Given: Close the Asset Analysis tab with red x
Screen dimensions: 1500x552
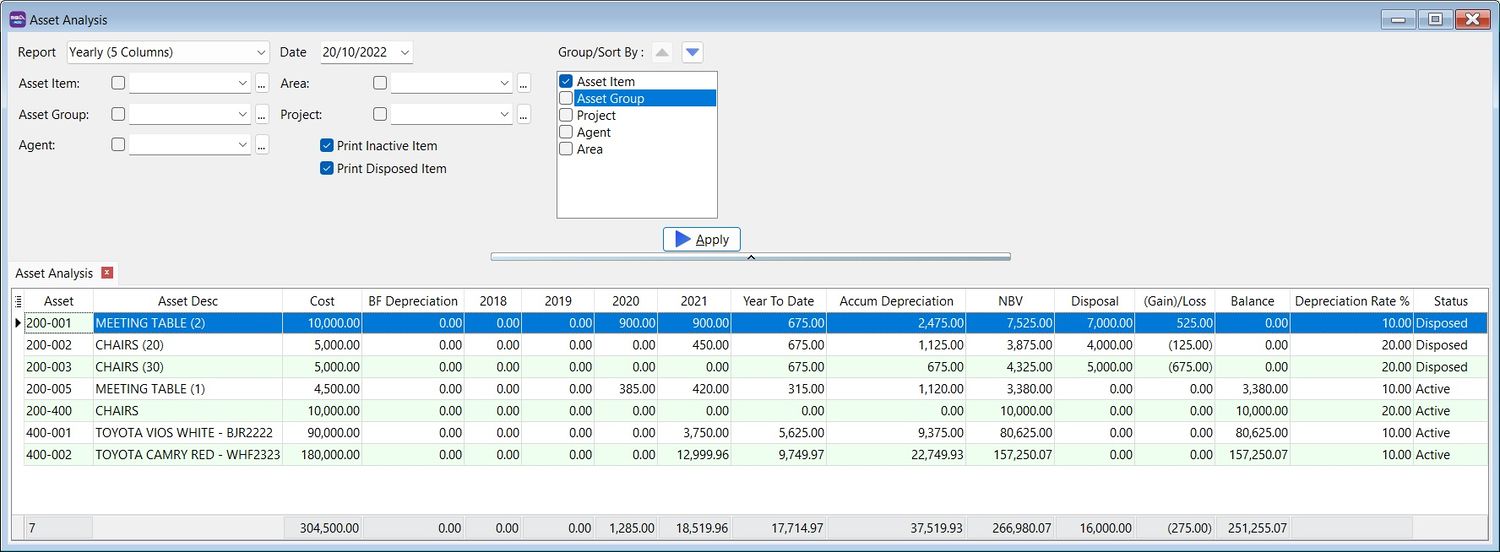Looking at the screenshot, I should (x=107, y=273).
